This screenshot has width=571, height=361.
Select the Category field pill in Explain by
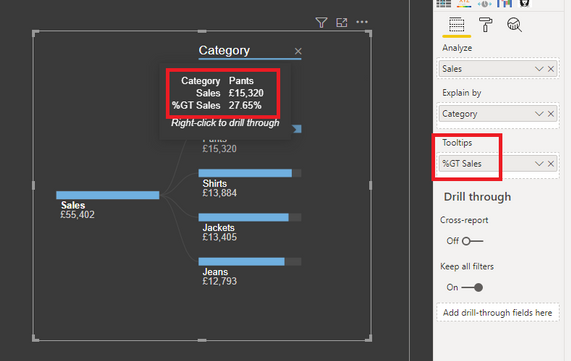498,114
